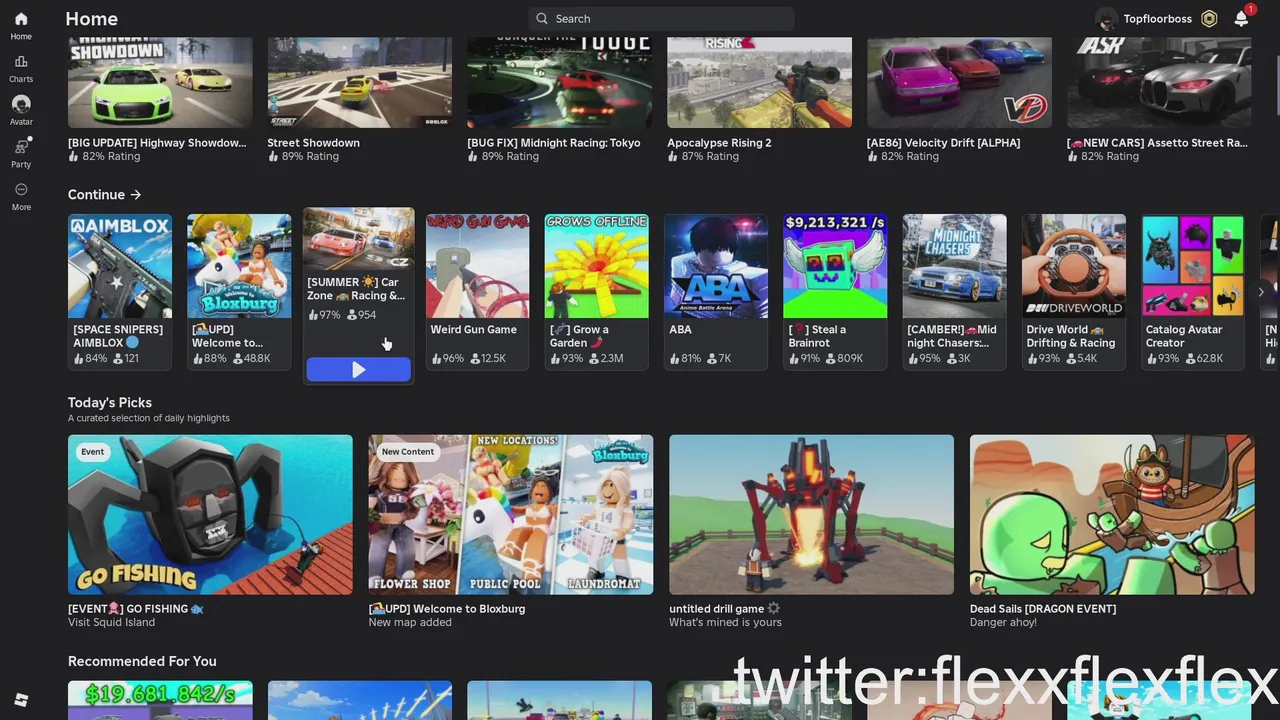Open the Avatar sidebar icon
1280x720 pixels.
point(21,104)
